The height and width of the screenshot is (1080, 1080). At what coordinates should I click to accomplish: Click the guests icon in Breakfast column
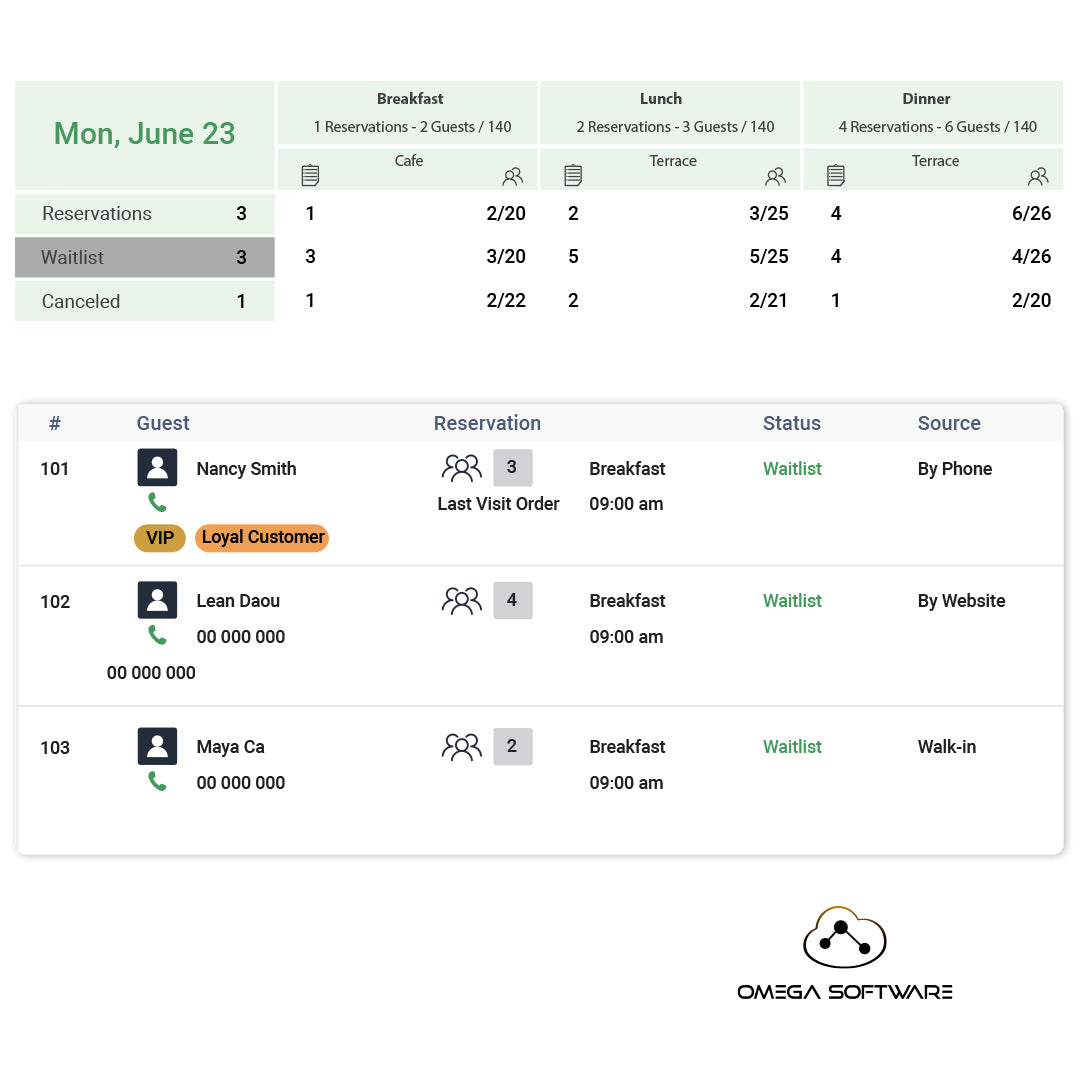tap(513, 177)
